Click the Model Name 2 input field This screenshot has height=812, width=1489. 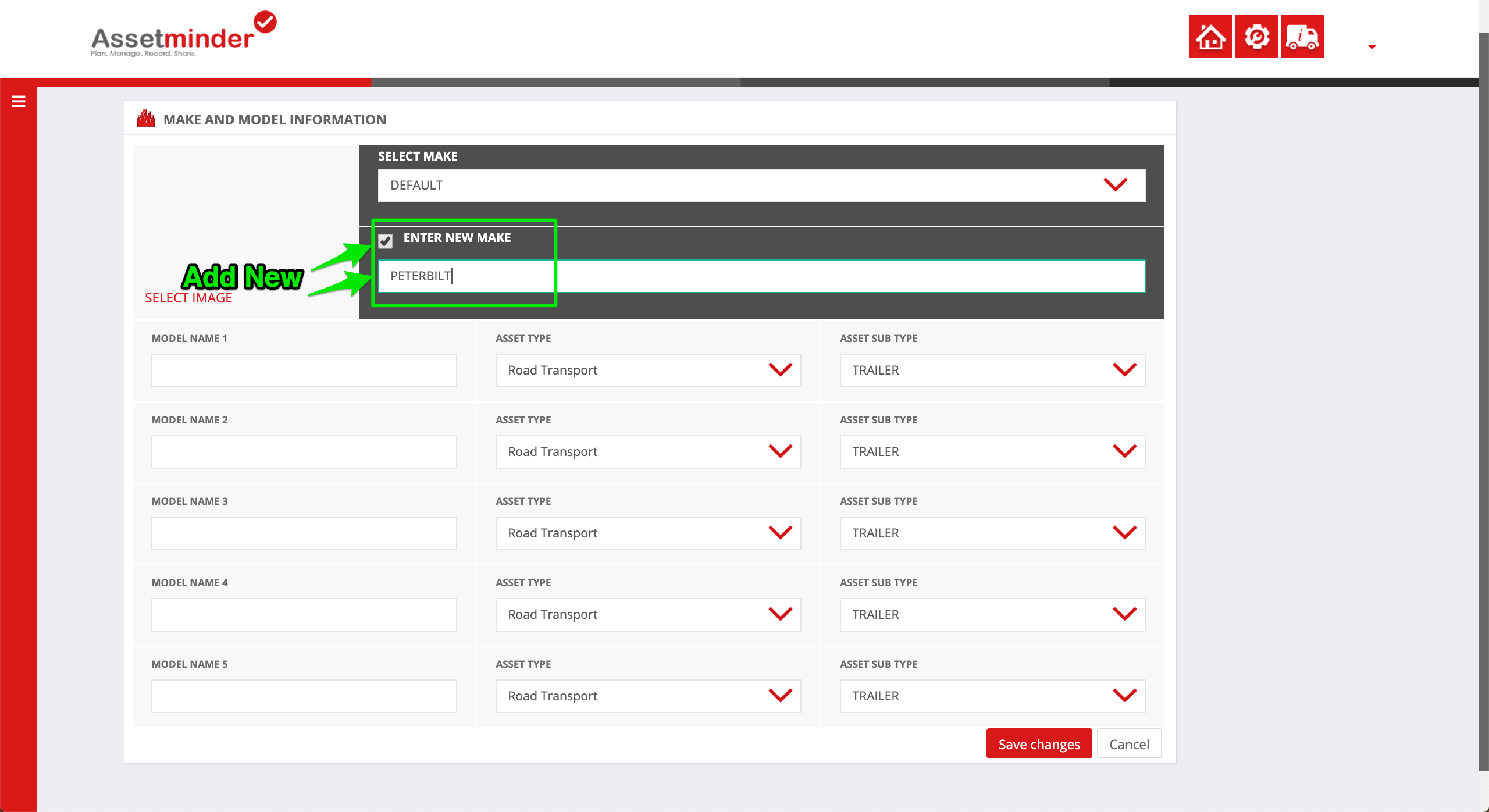[304, 452]
